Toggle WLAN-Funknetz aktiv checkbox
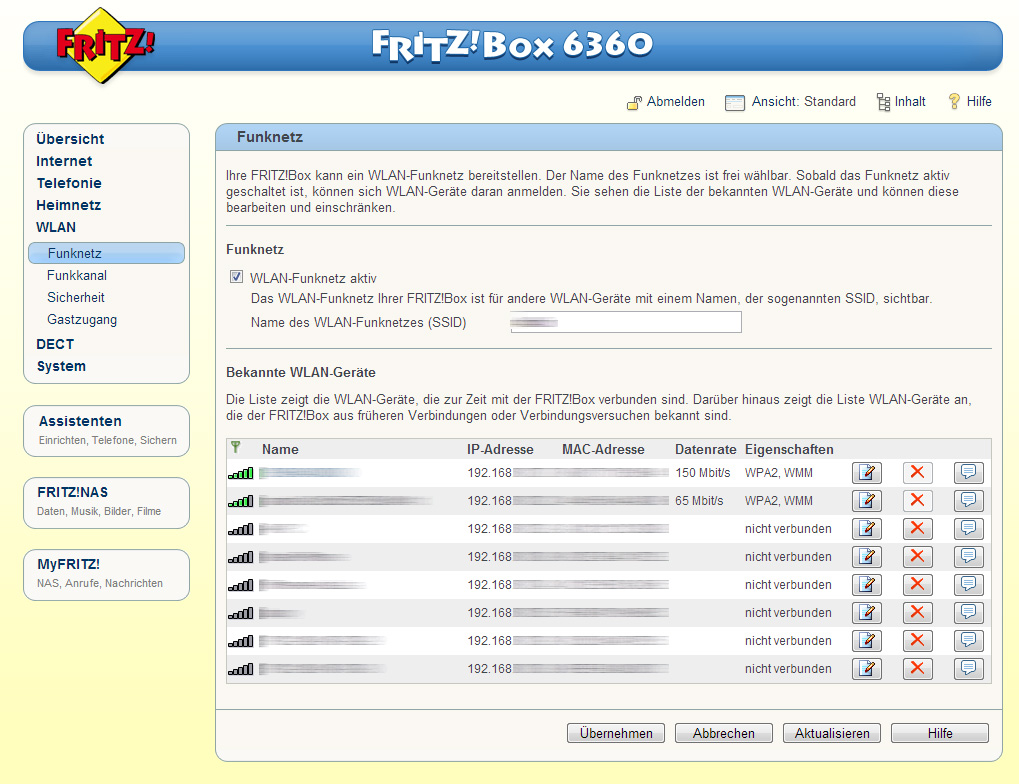1019x784 pixels. 237,277
